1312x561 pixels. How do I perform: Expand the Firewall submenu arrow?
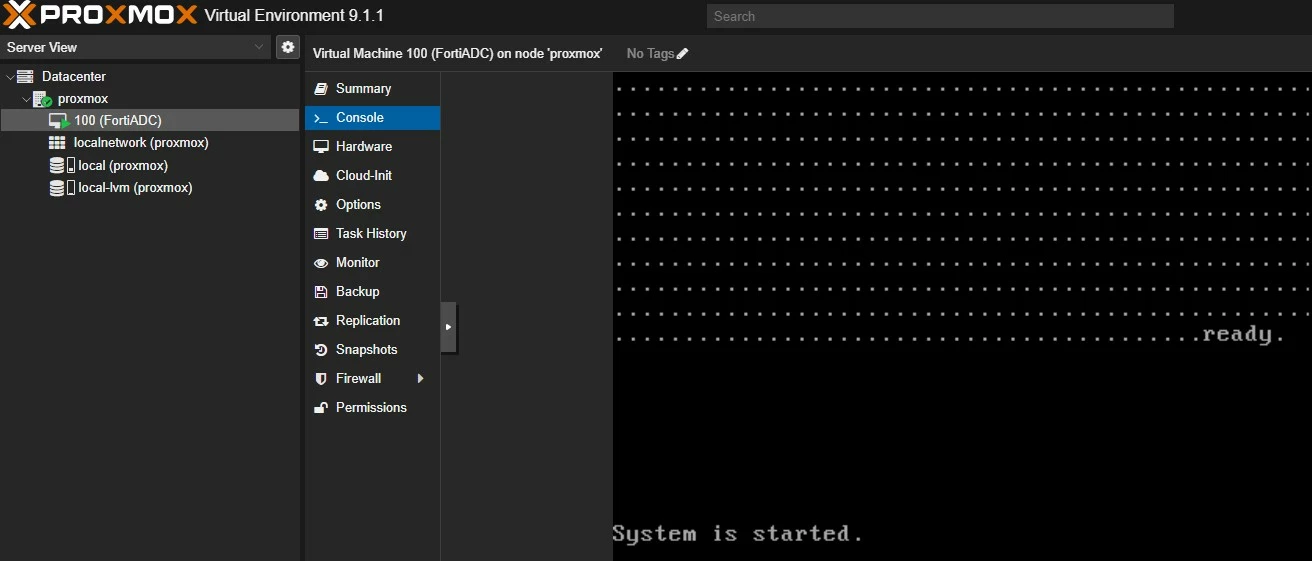(x=421, y=379)
